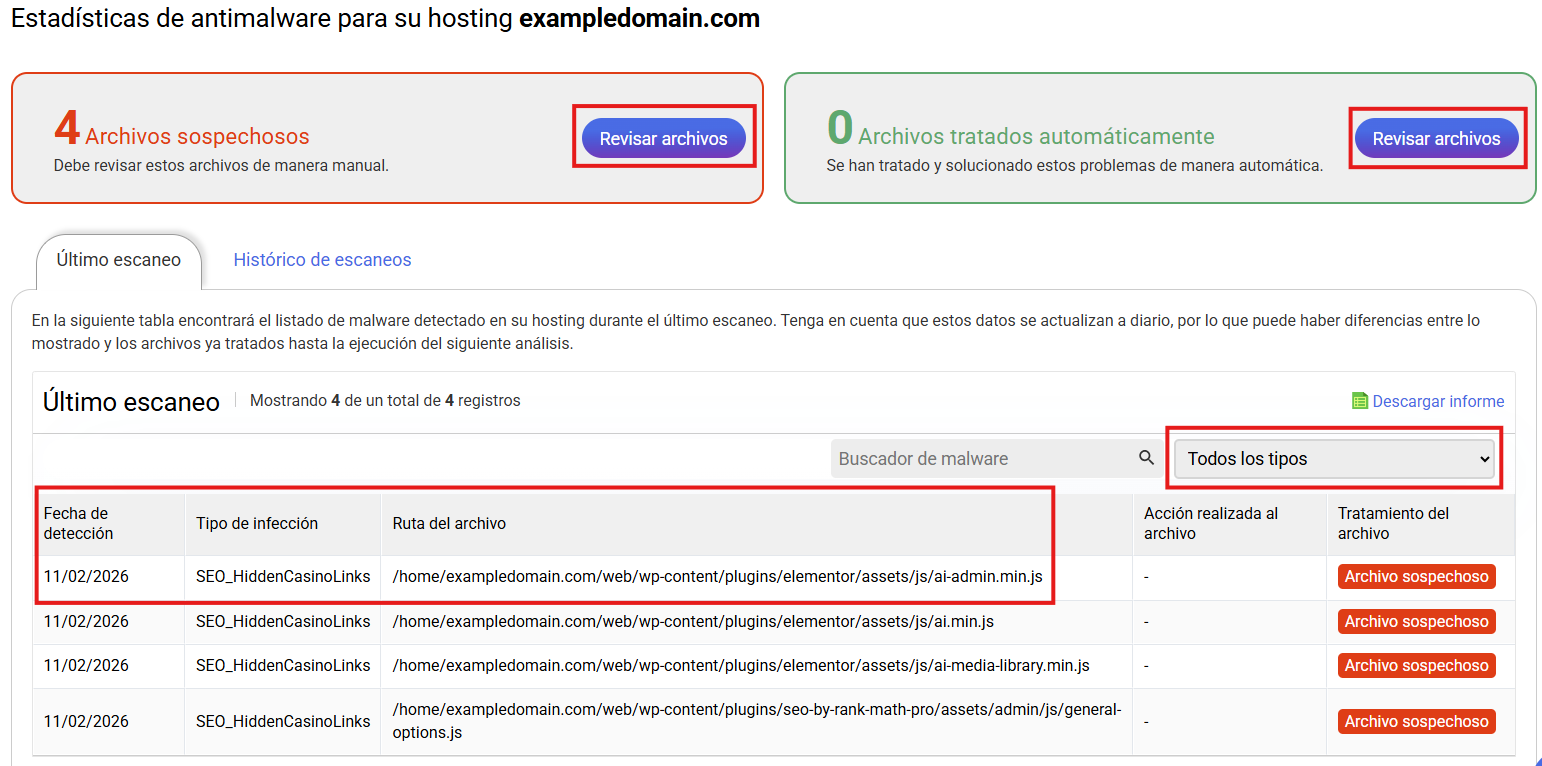The image size is (1542, 766).
Task: Select the Último escaneo tab
Action: tap(118, 260)
